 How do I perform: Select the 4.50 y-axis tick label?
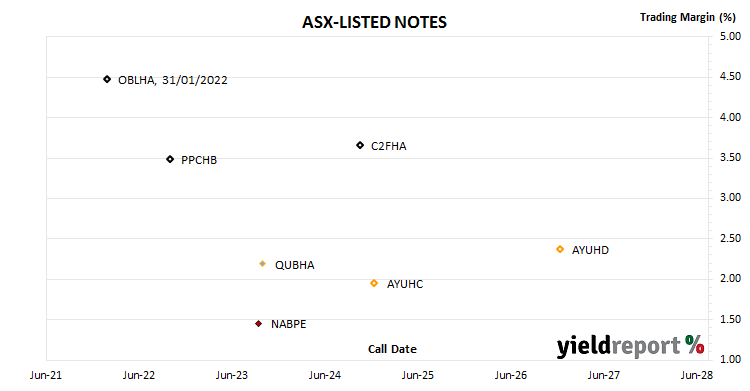[x=730, y=77]
